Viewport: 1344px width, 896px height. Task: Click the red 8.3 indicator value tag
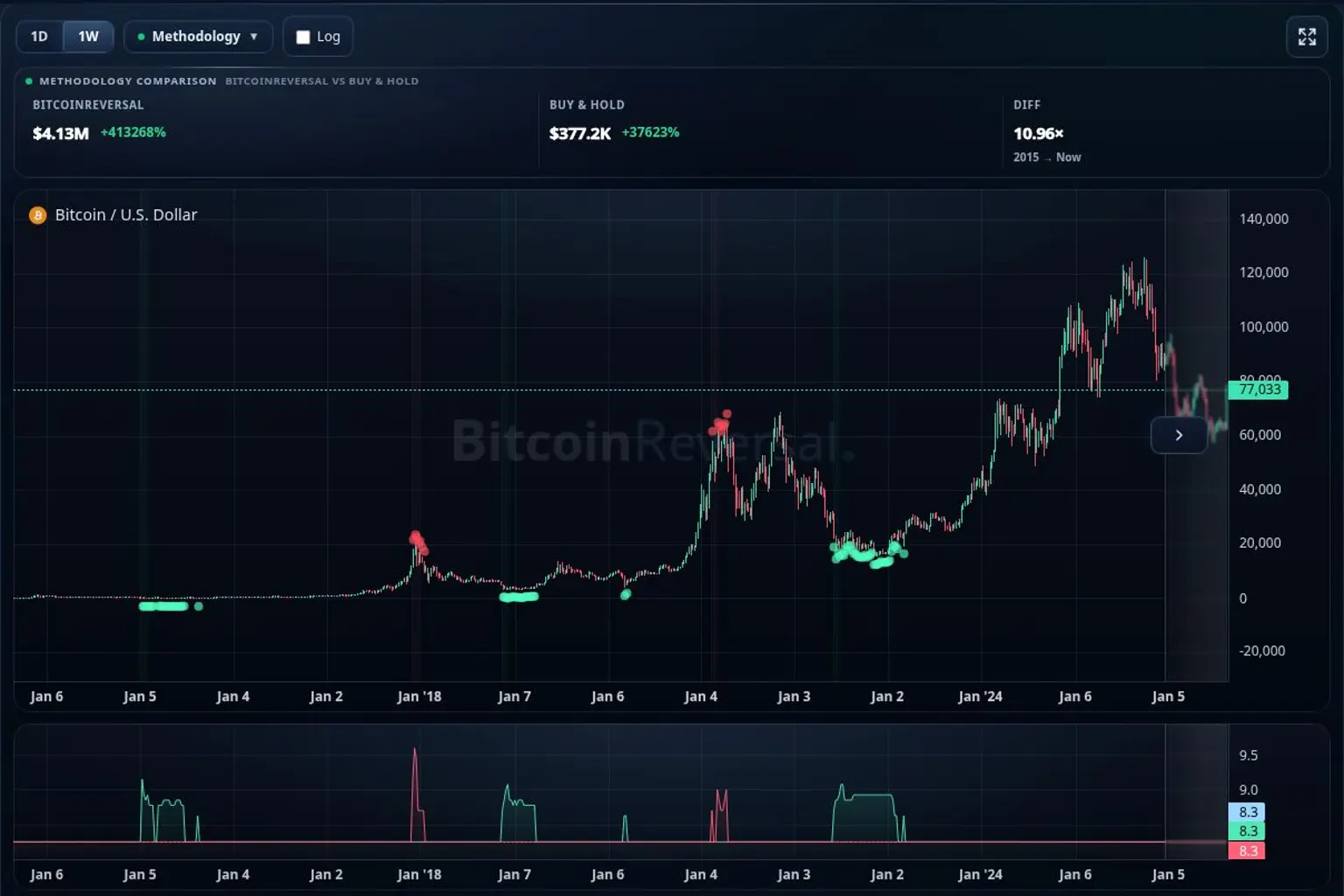tap(1247, 850)
